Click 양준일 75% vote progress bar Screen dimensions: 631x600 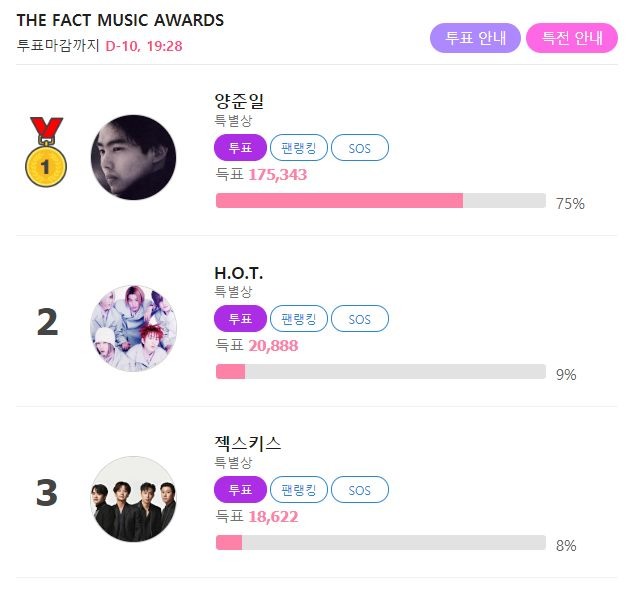pos(381,200)
